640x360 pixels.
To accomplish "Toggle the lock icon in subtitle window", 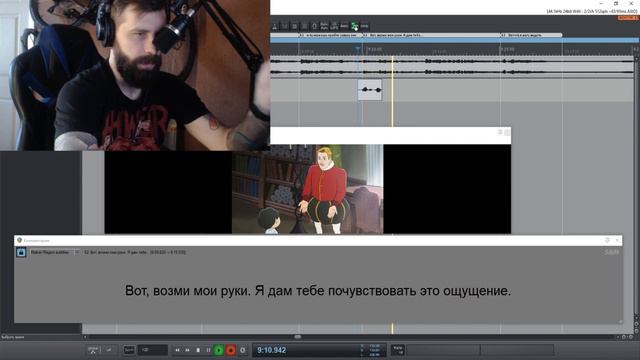I will coord(21,252).
